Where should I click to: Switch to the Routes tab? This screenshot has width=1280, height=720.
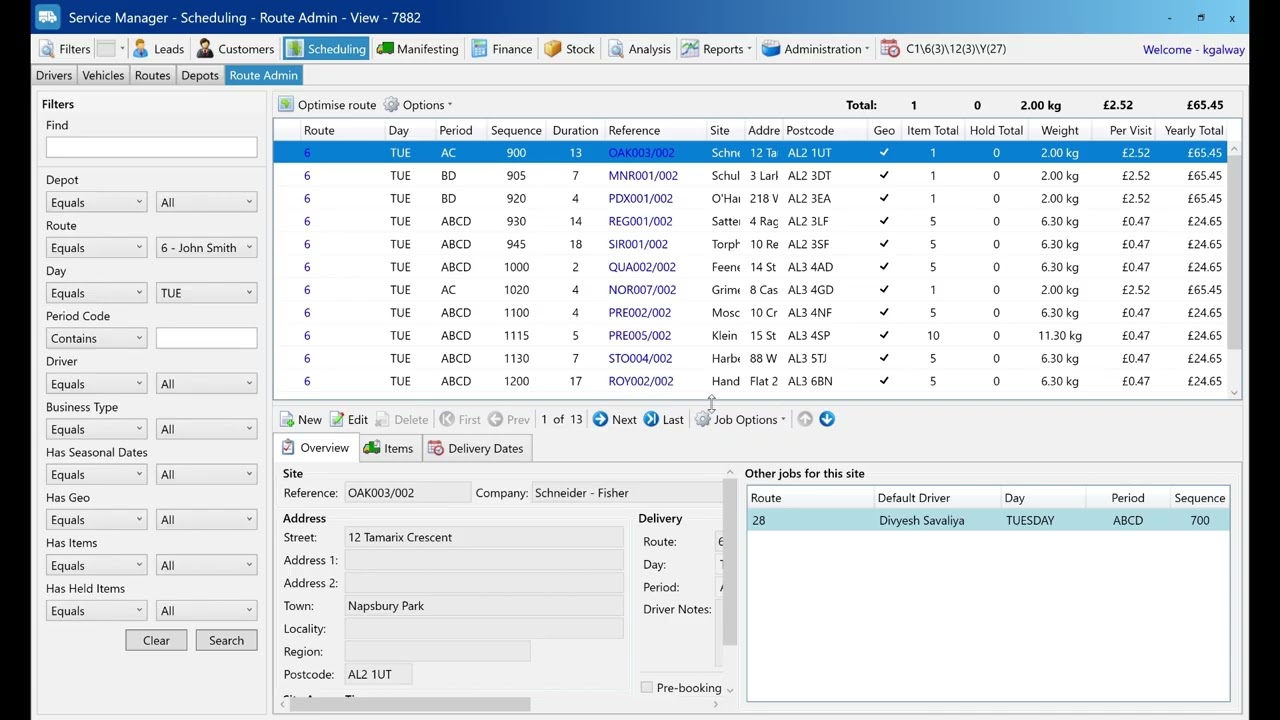pyautogui.click(x=153, y=76)
